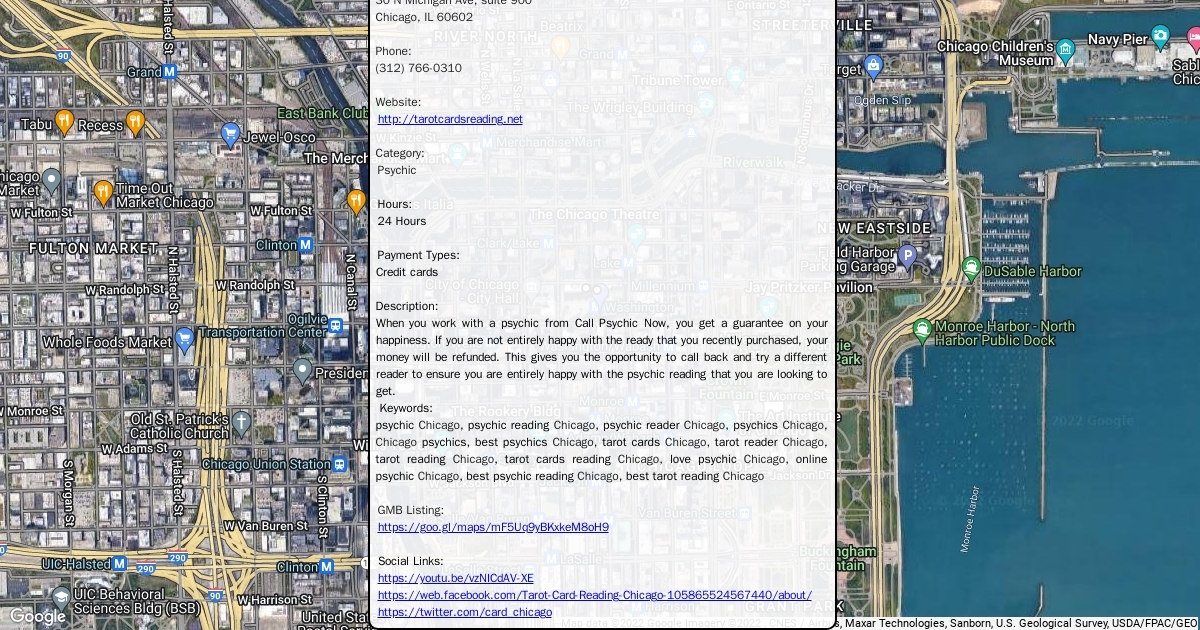Viewport: 1200px width, 630px height.
Task: Open the Time Out Market Chicago pin
Action: [103, 193]
